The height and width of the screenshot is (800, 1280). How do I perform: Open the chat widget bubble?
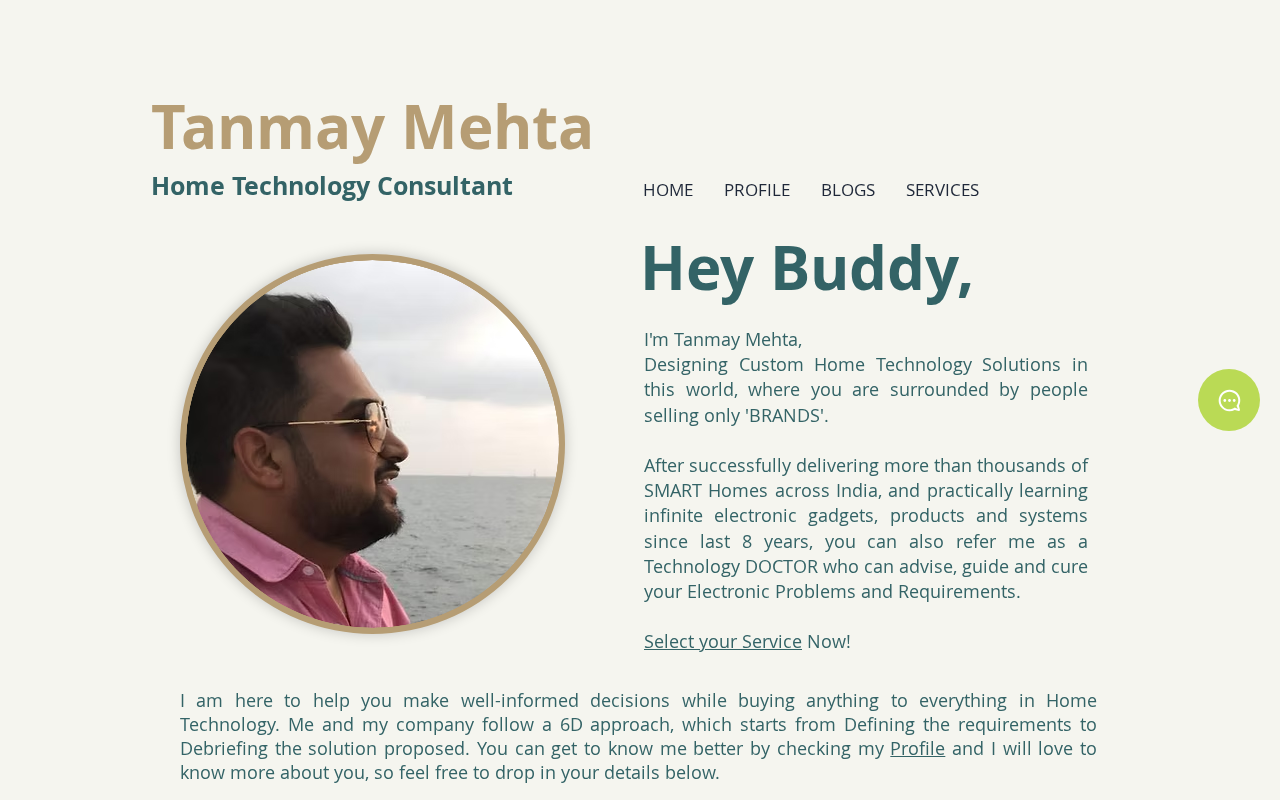(x=1228, y=400)
